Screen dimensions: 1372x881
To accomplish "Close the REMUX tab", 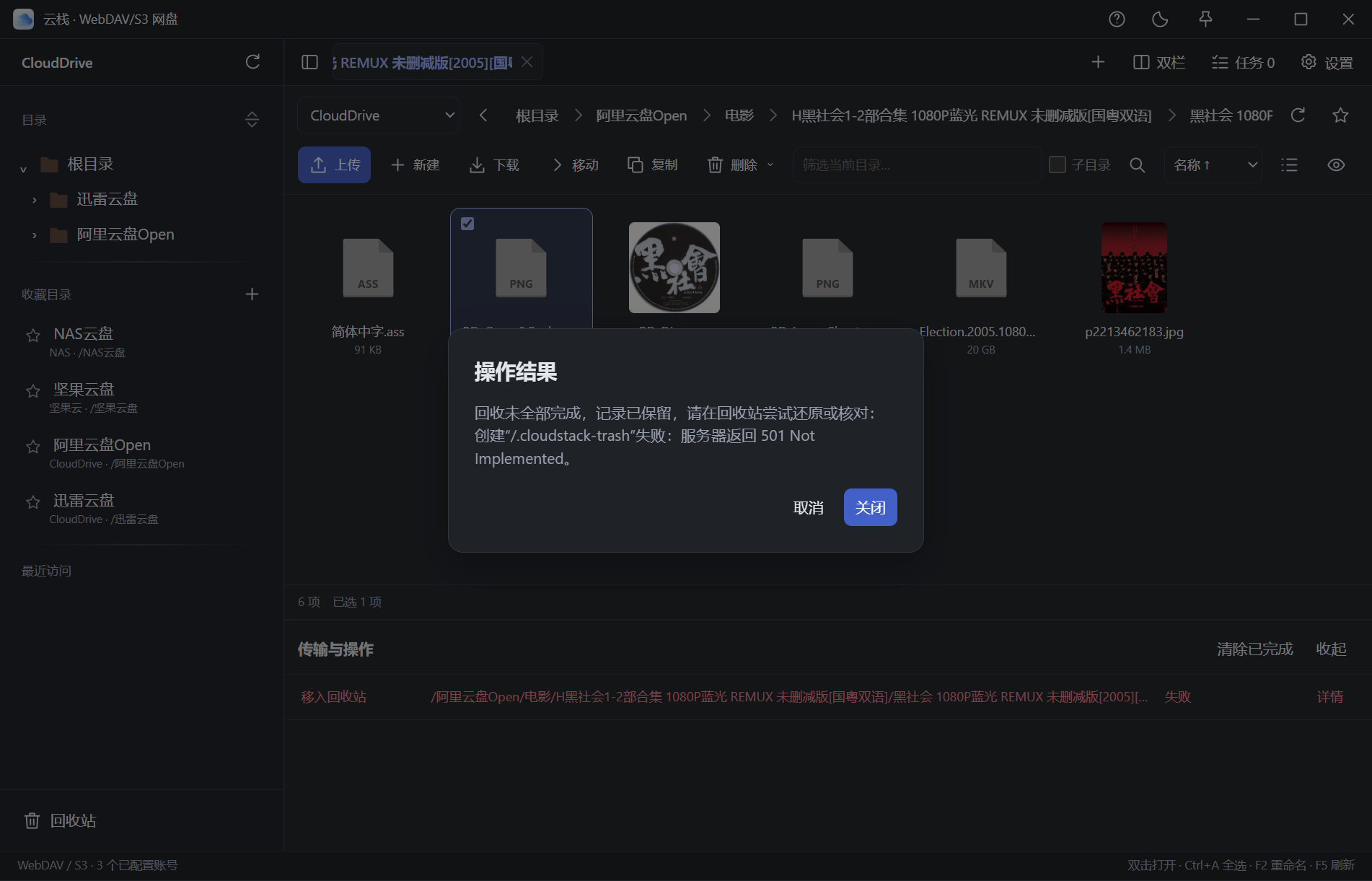I will (527, 62).
